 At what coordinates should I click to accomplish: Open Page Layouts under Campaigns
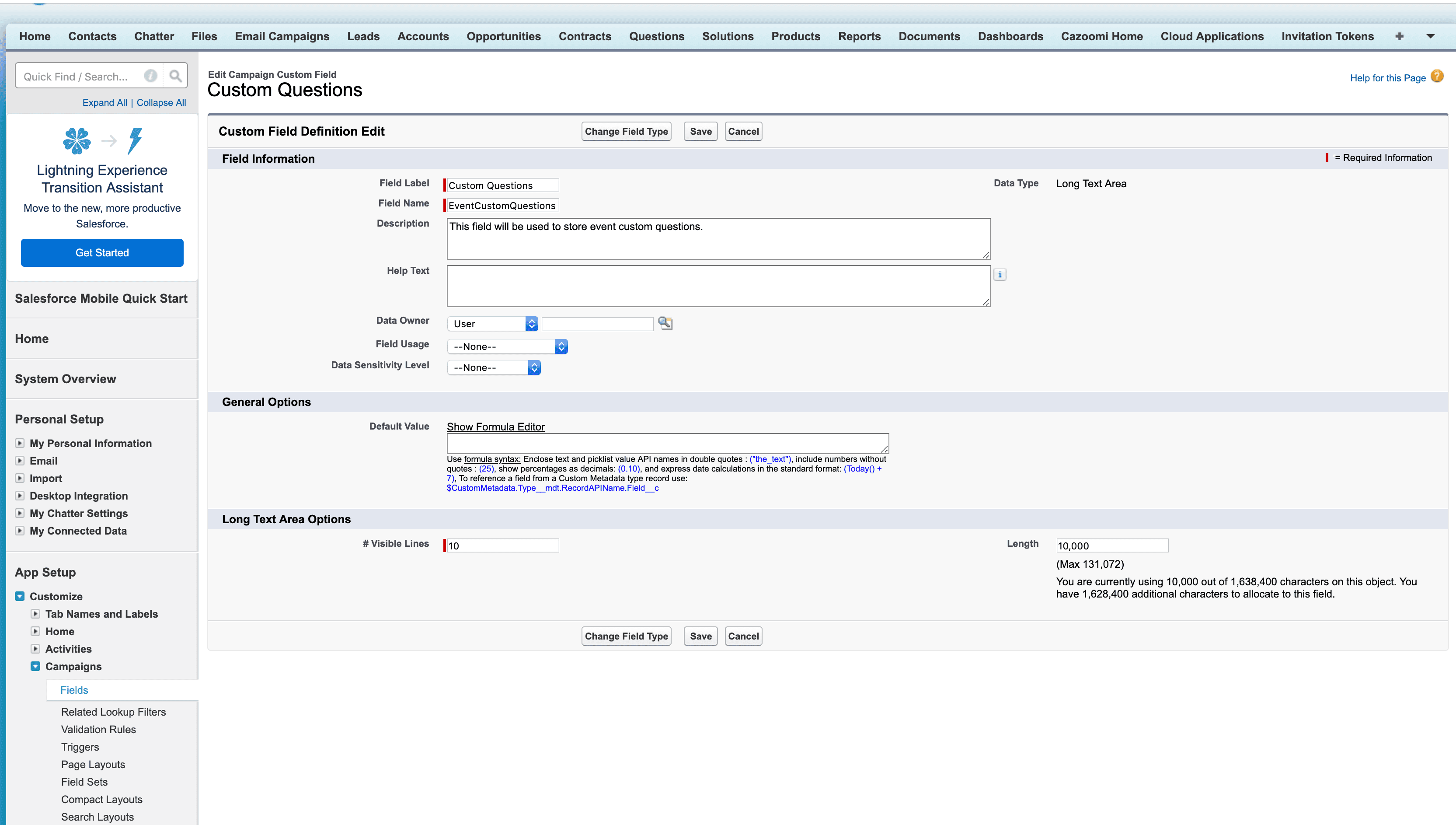[x=93, y=765]
